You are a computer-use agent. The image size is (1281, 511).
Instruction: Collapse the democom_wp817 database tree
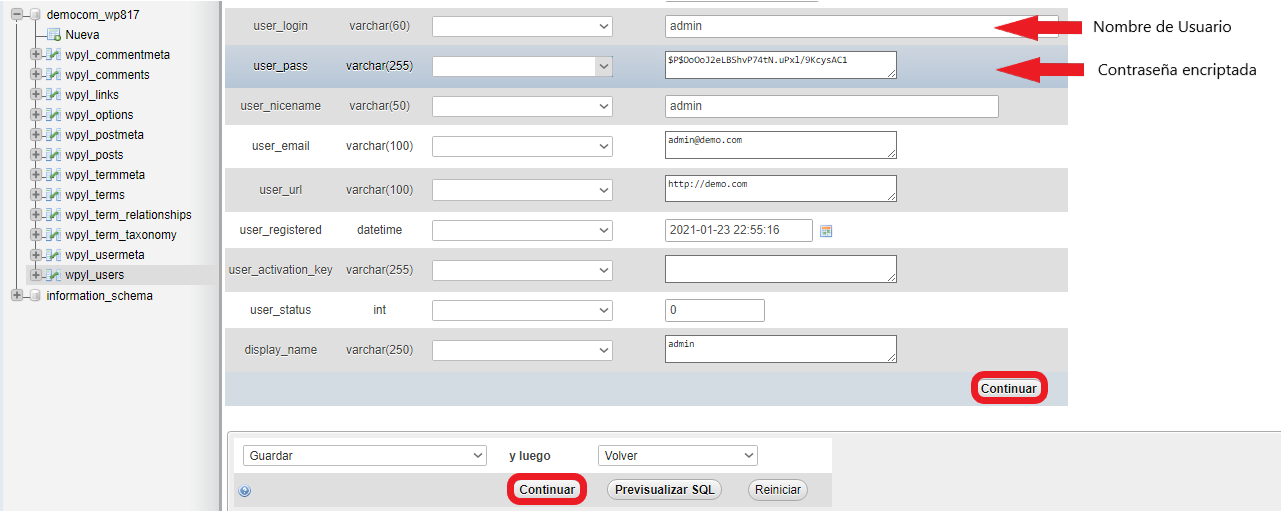tap(17, 15)
